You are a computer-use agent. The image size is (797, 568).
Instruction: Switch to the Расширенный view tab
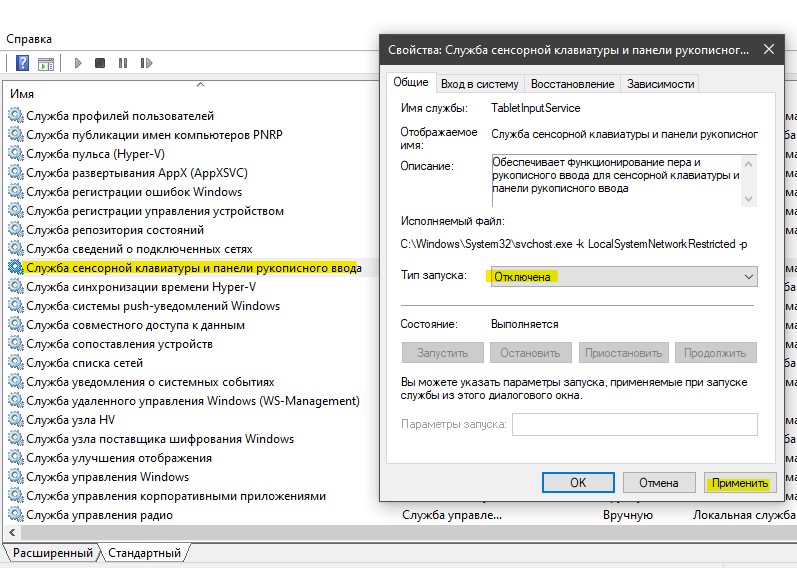53,553
